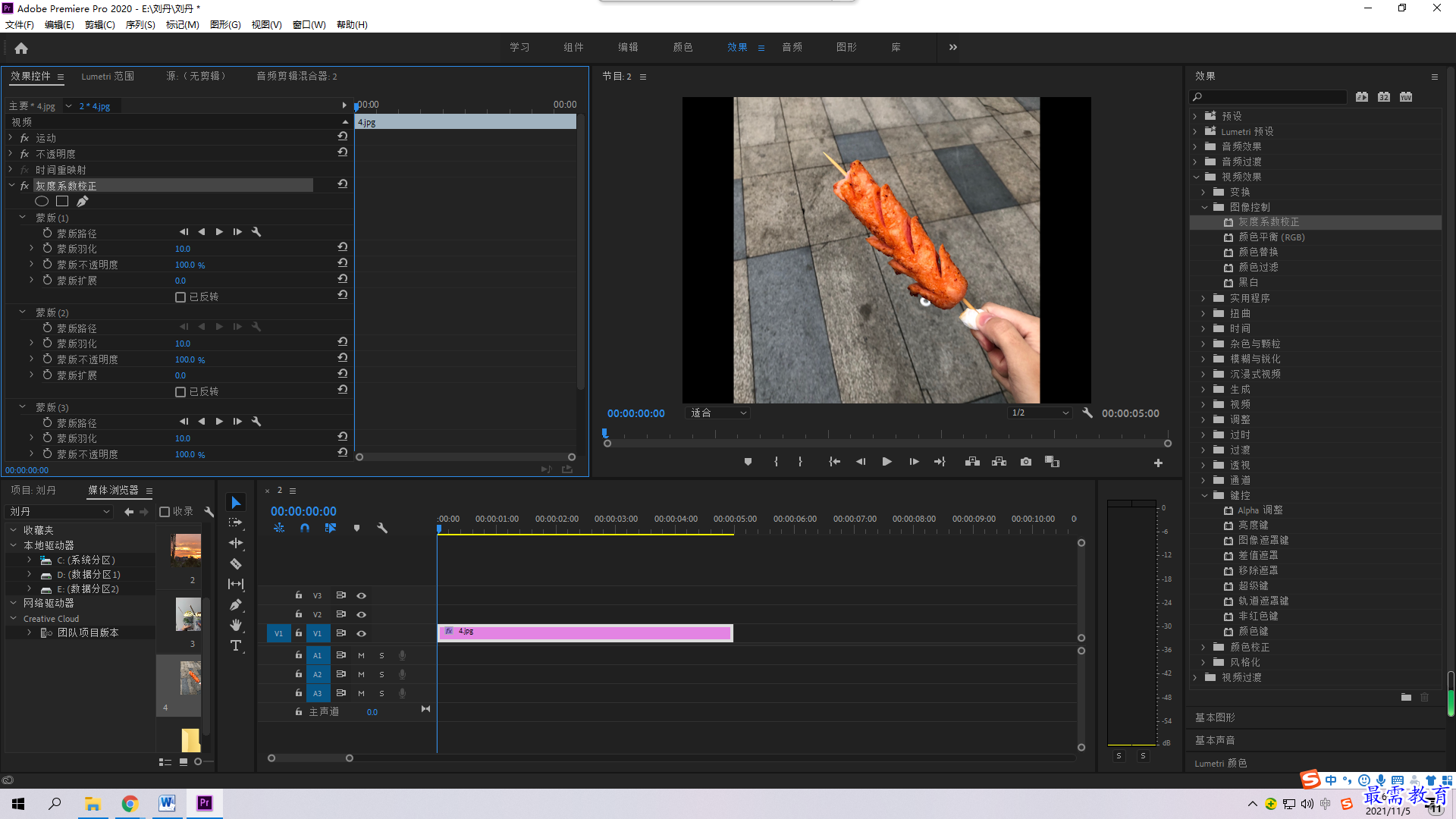Toggle animation stopwatch for 蒙版羽化 in 蒙版(1)
Screen dimensions: 1456x819
click(47, 248)
